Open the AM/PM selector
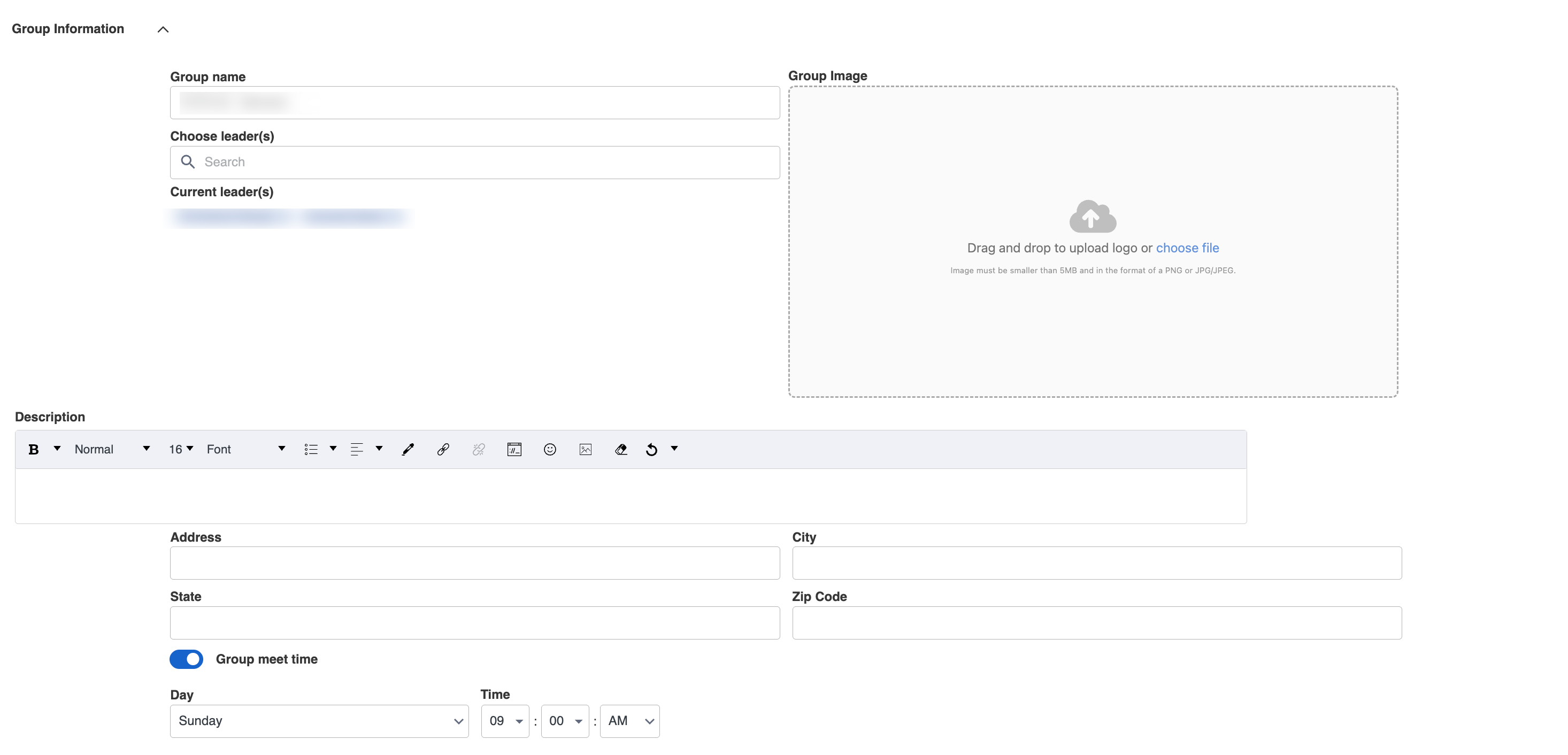1568x755 pixels. click(x=629, y=721)
